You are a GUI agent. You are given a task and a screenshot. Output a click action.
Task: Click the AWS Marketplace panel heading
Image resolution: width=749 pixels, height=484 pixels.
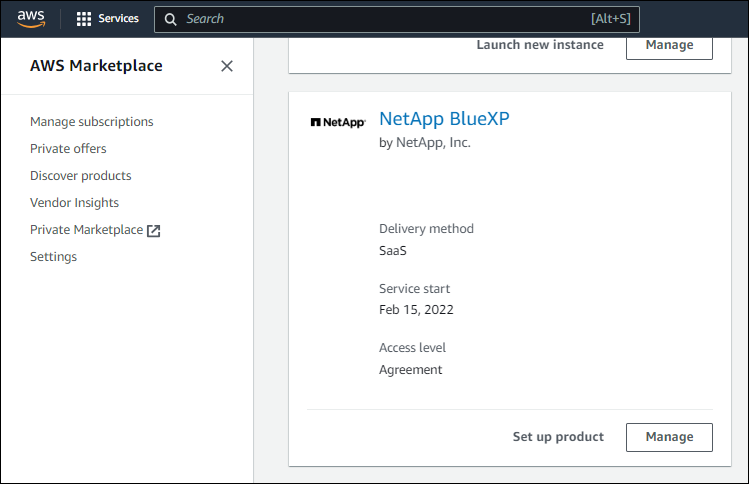[x=96, y=66]
